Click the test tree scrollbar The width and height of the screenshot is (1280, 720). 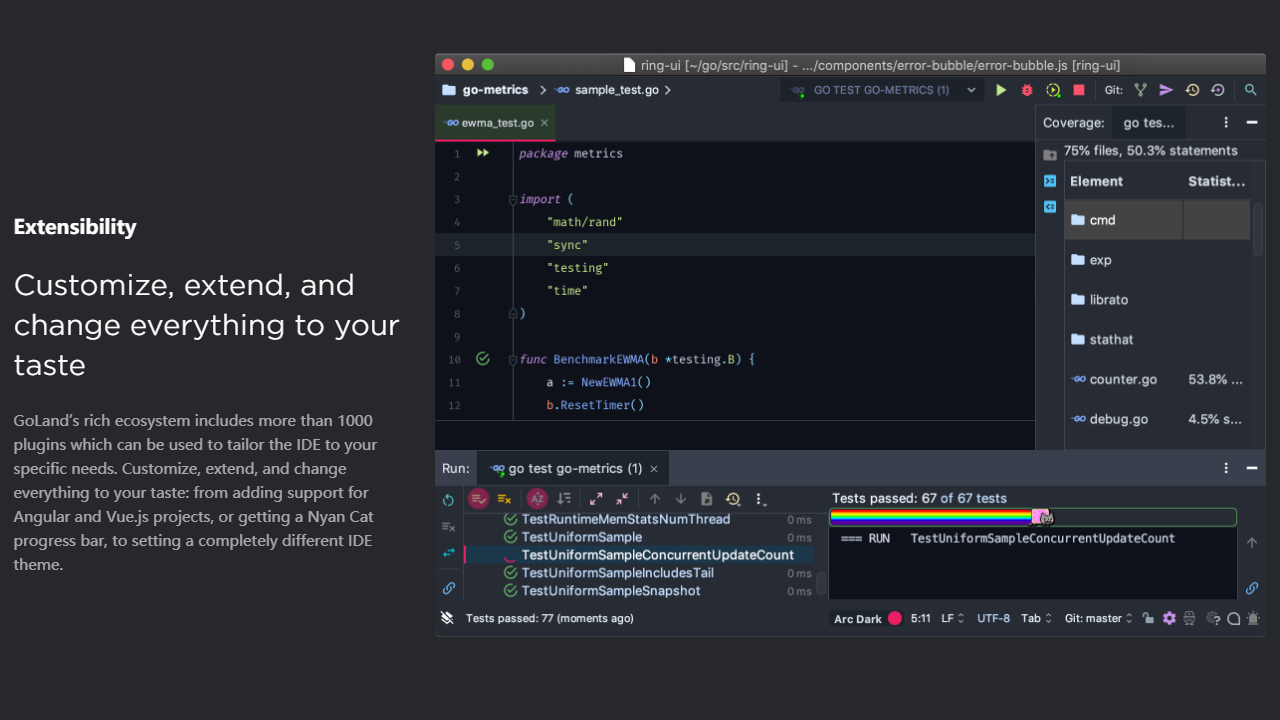(821, 583)
